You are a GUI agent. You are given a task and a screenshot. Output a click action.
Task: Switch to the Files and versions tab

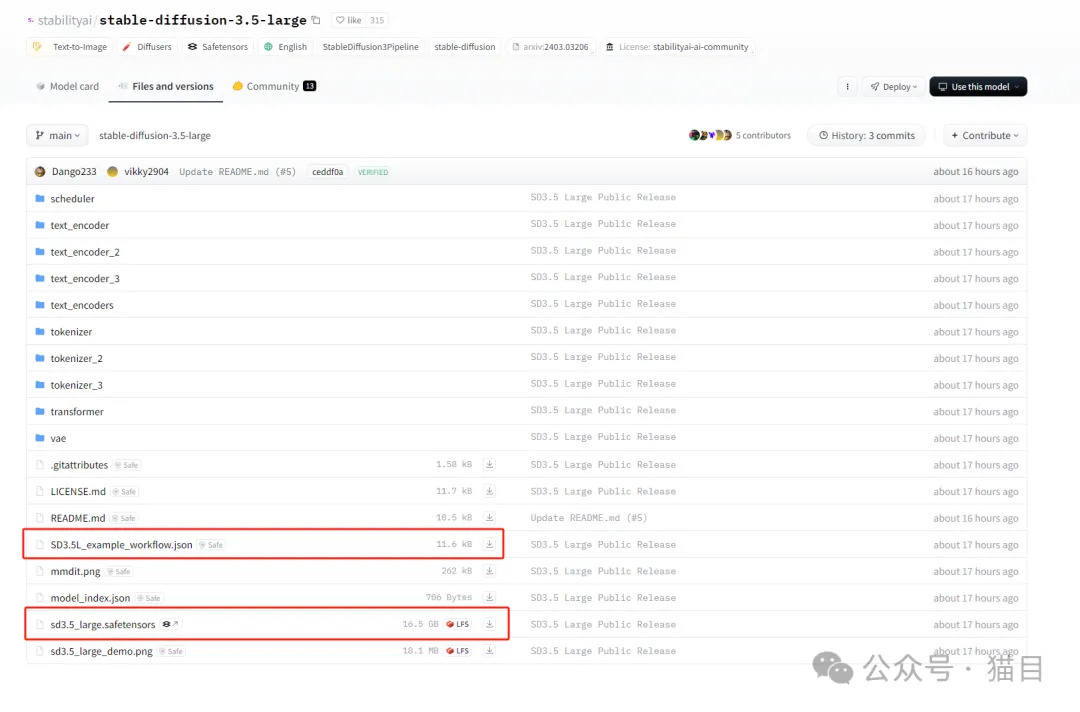pos(165,86)
